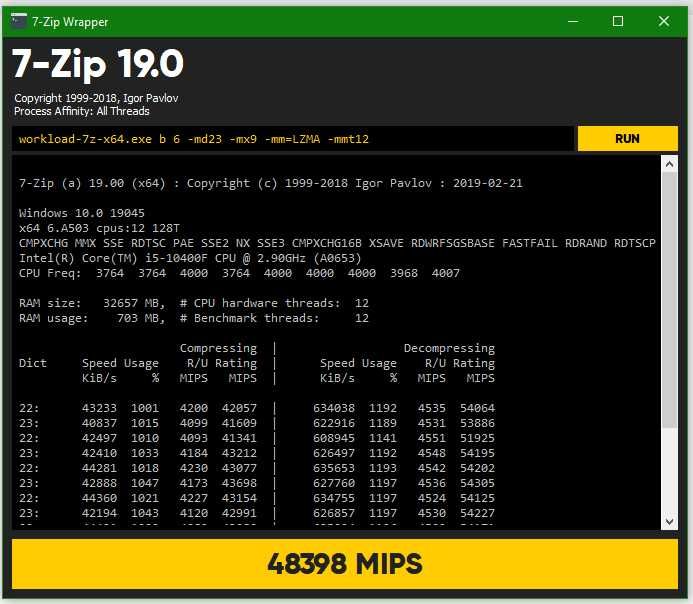Click decompressing speed value 608945

coord(334,438)
